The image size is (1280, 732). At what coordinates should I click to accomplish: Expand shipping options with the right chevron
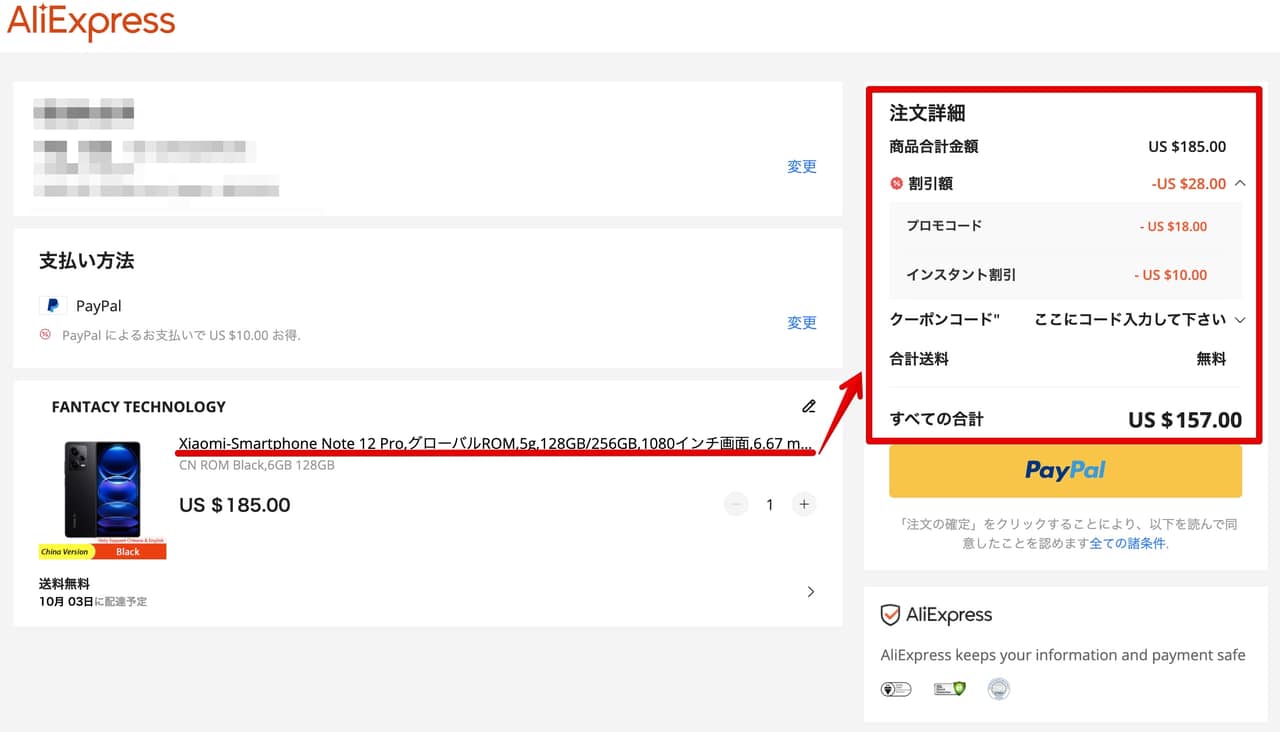point(811,592)
